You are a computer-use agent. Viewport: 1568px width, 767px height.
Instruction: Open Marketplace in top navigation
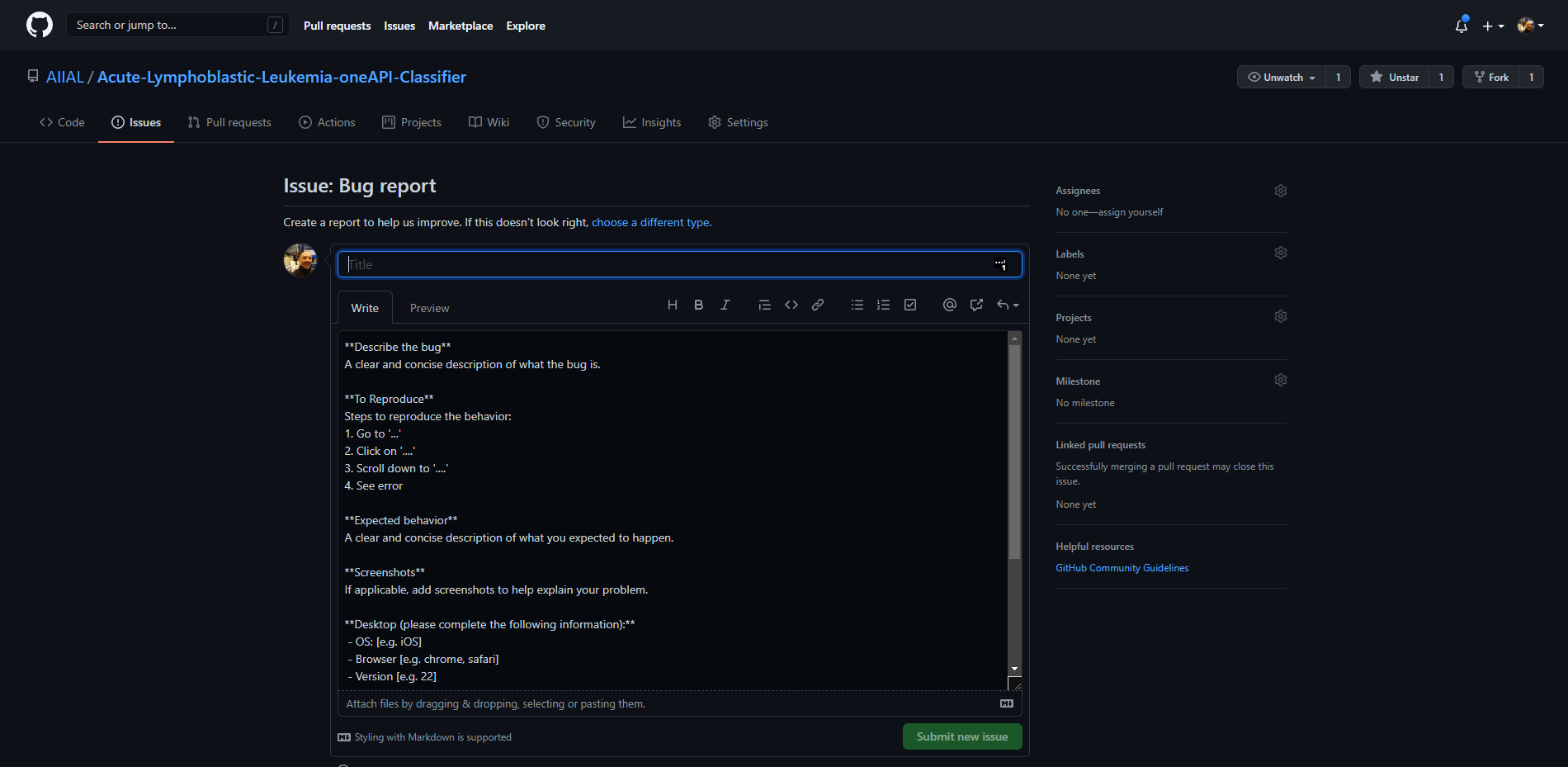tap(460, 26)
